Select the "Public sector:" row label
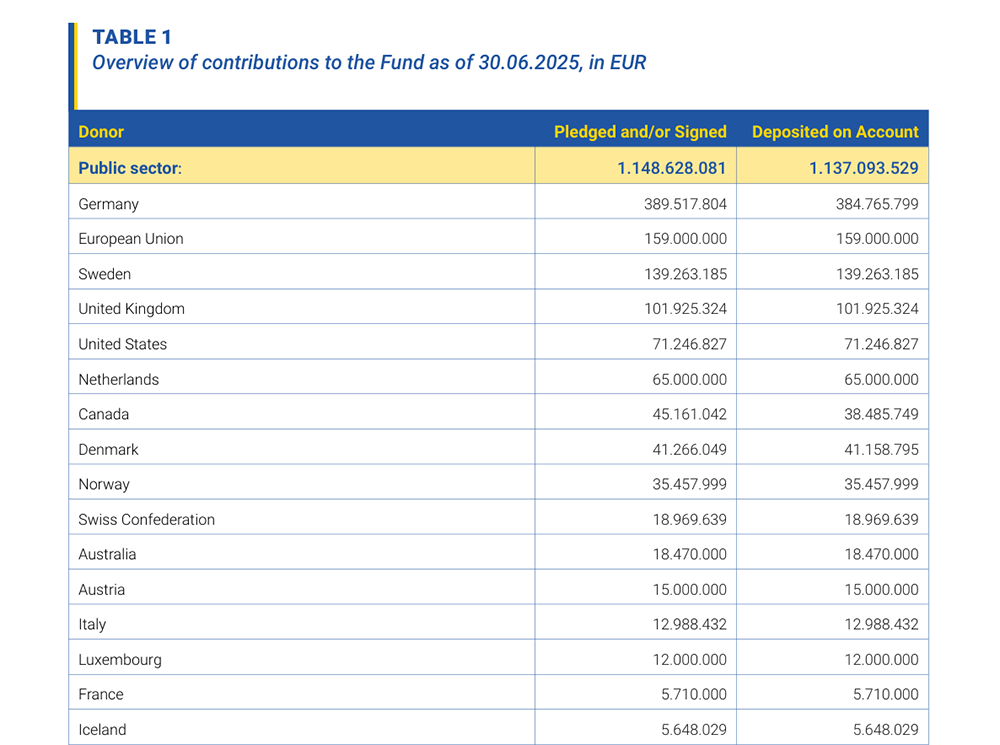Image resolution: width=1000 pixels, height=745 pixels. 130,168
